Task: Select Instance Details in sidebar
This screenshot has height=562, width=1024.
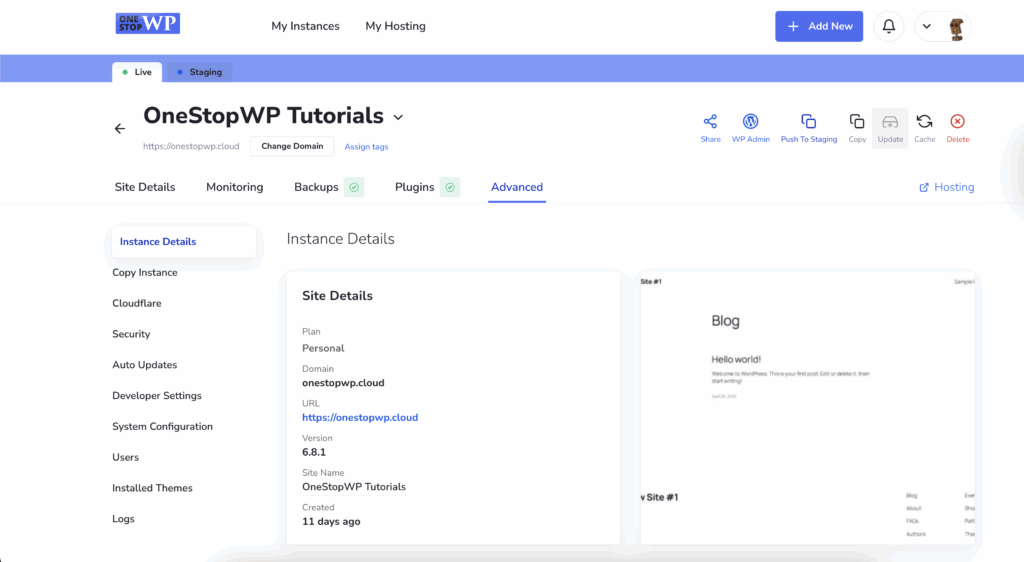Action: tap(184, 242)
